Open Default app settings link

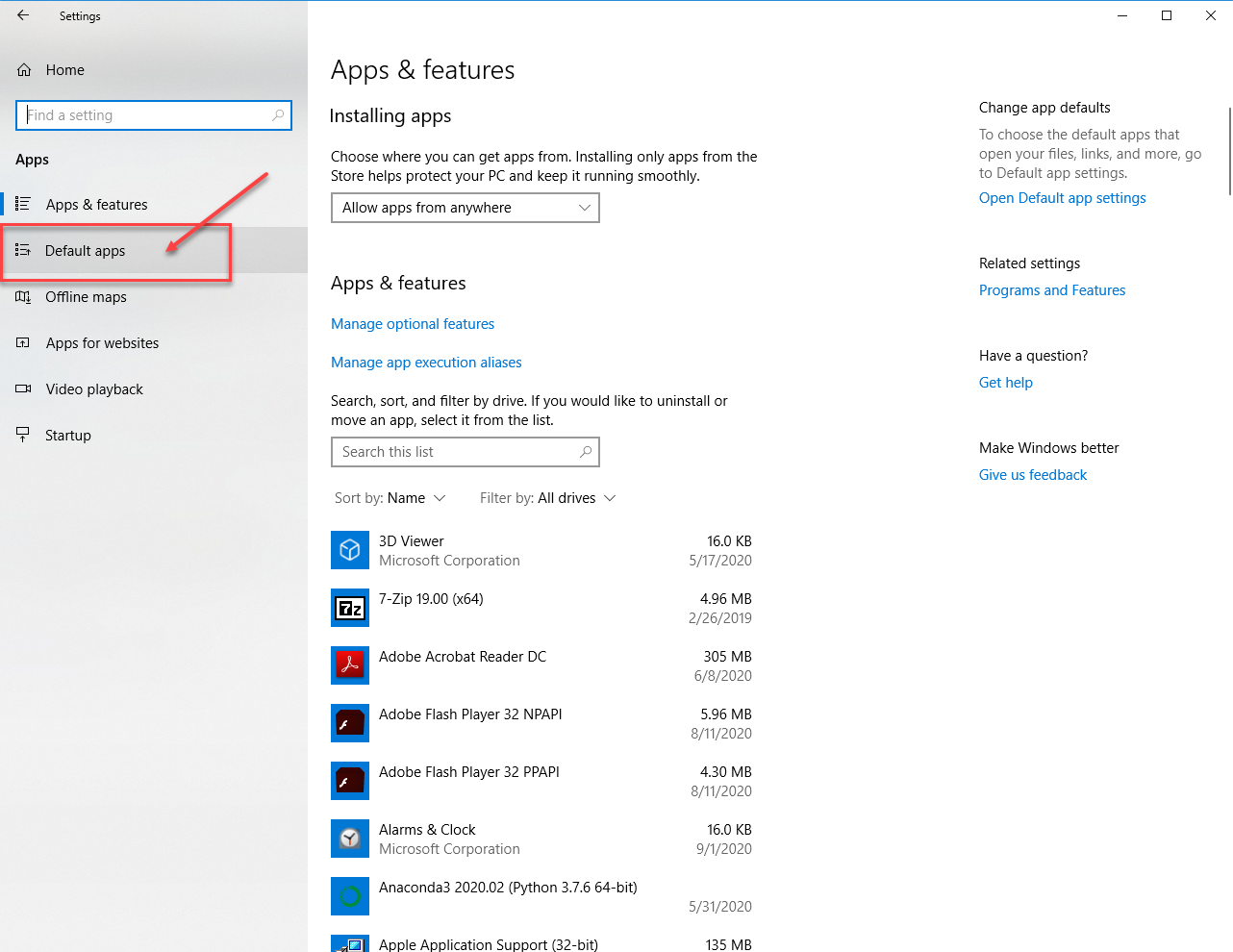1063,198
